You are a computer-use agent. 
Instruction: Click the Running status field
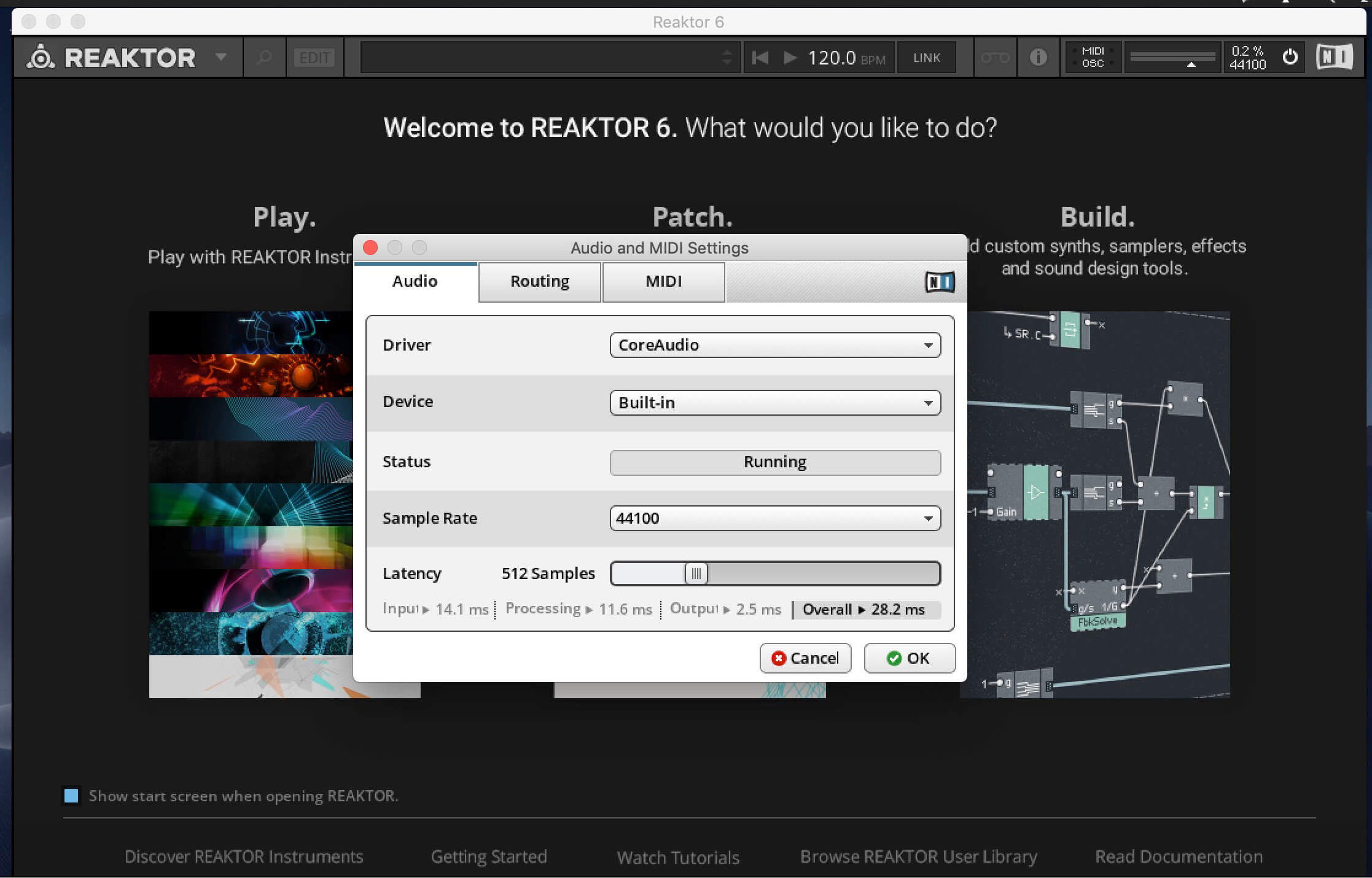pos(775,462)
